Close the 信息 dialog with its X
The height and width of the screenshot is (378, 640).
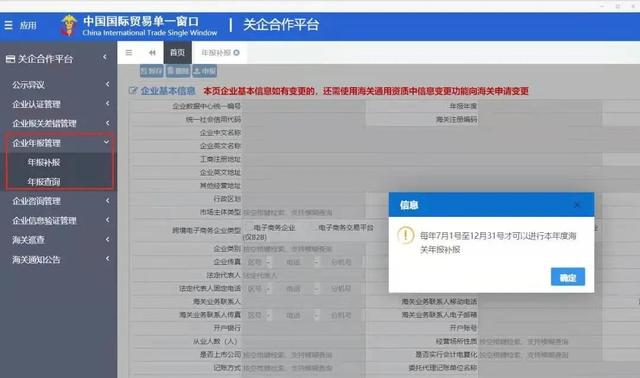coord(577,205)
